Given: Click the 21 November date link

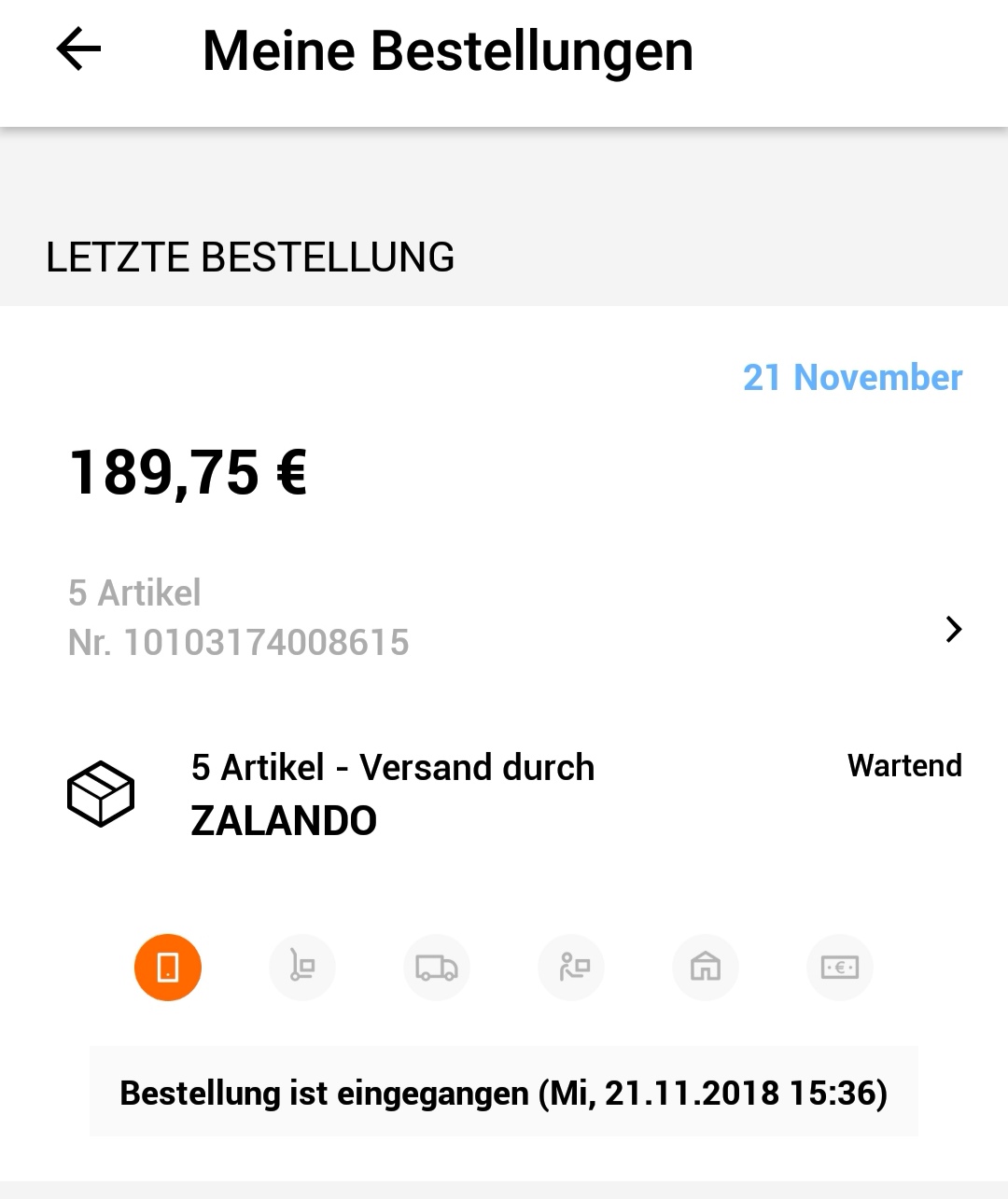Looking at the screenshot, I should pyautogui.click(x=852, y=378).
